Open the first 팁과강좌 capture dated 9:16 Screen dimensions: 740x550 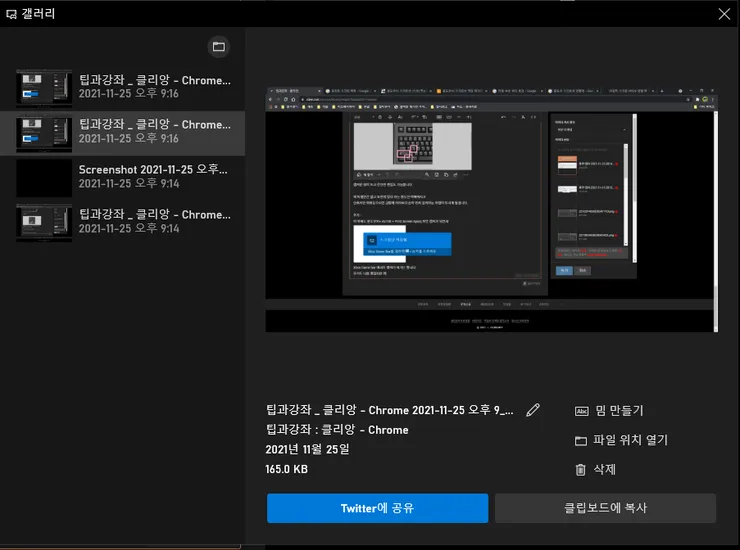[x=123, y=87]
